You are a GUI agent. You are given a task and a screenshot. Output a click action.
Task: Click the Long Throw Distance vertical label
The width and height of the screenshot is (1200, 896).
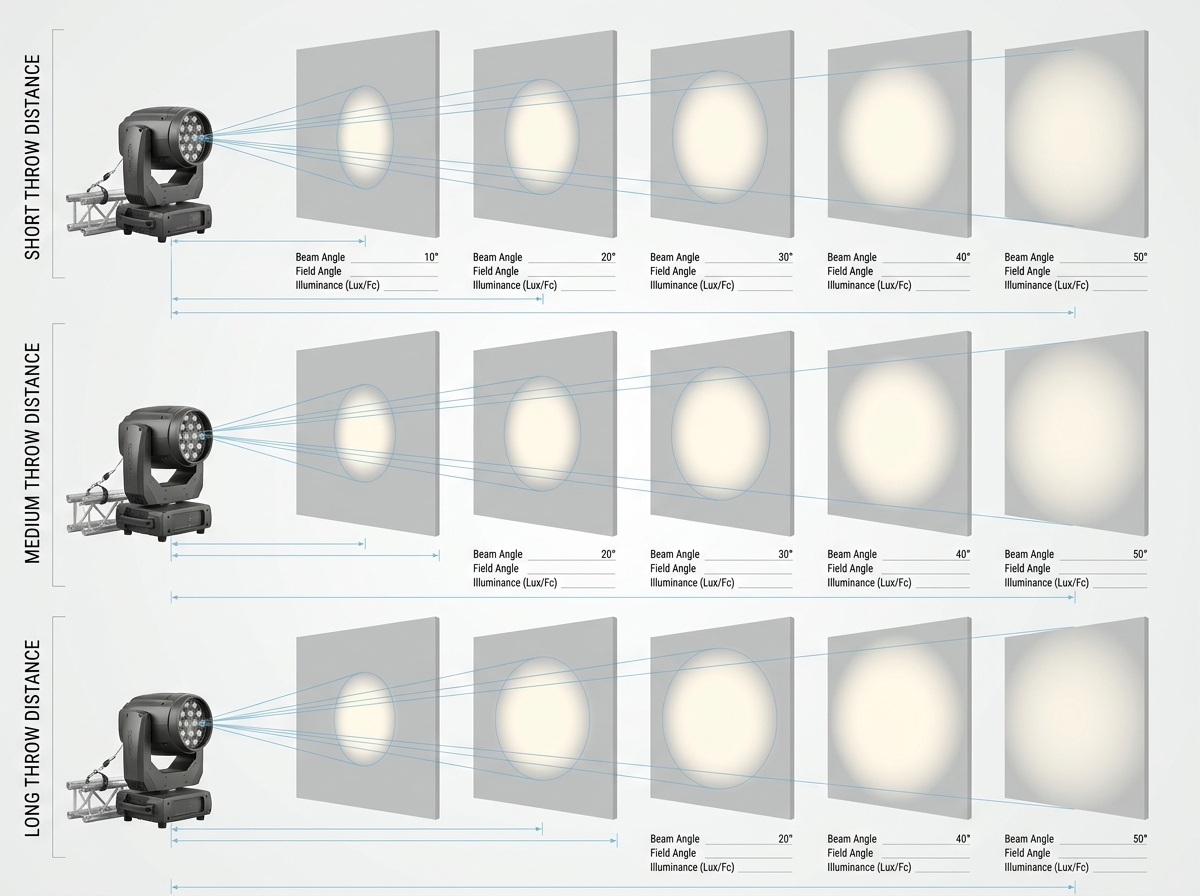(x=32, y=737)
